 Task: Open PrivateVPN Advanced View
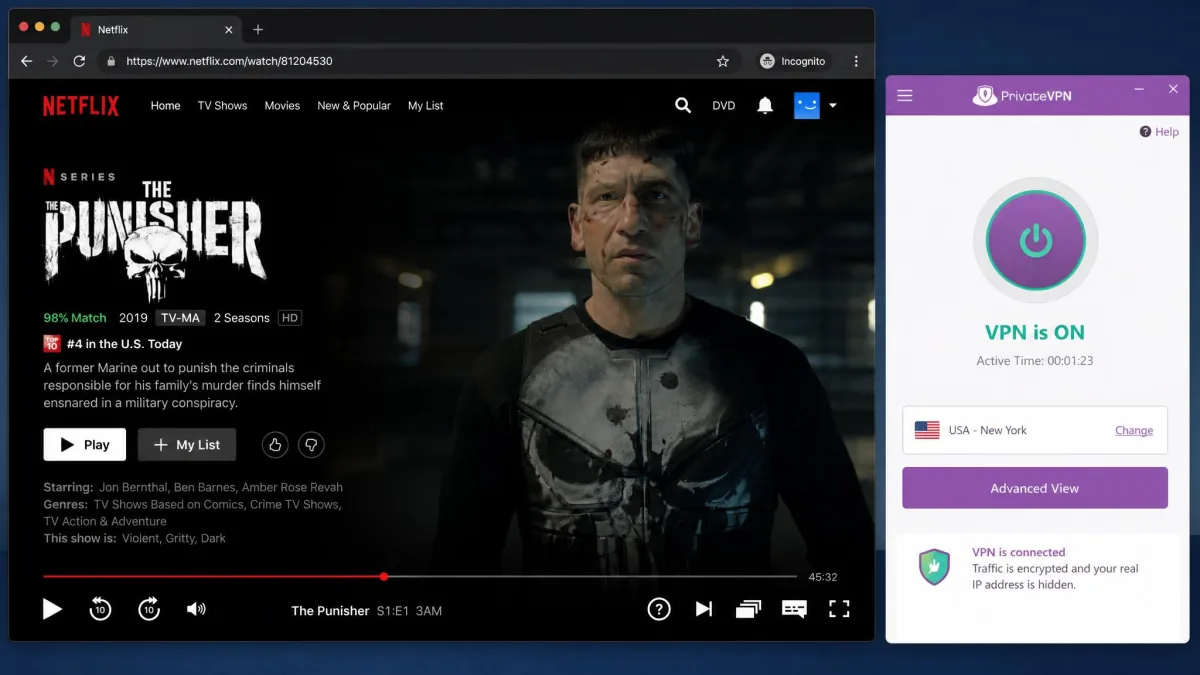[x=1035, y=488]
